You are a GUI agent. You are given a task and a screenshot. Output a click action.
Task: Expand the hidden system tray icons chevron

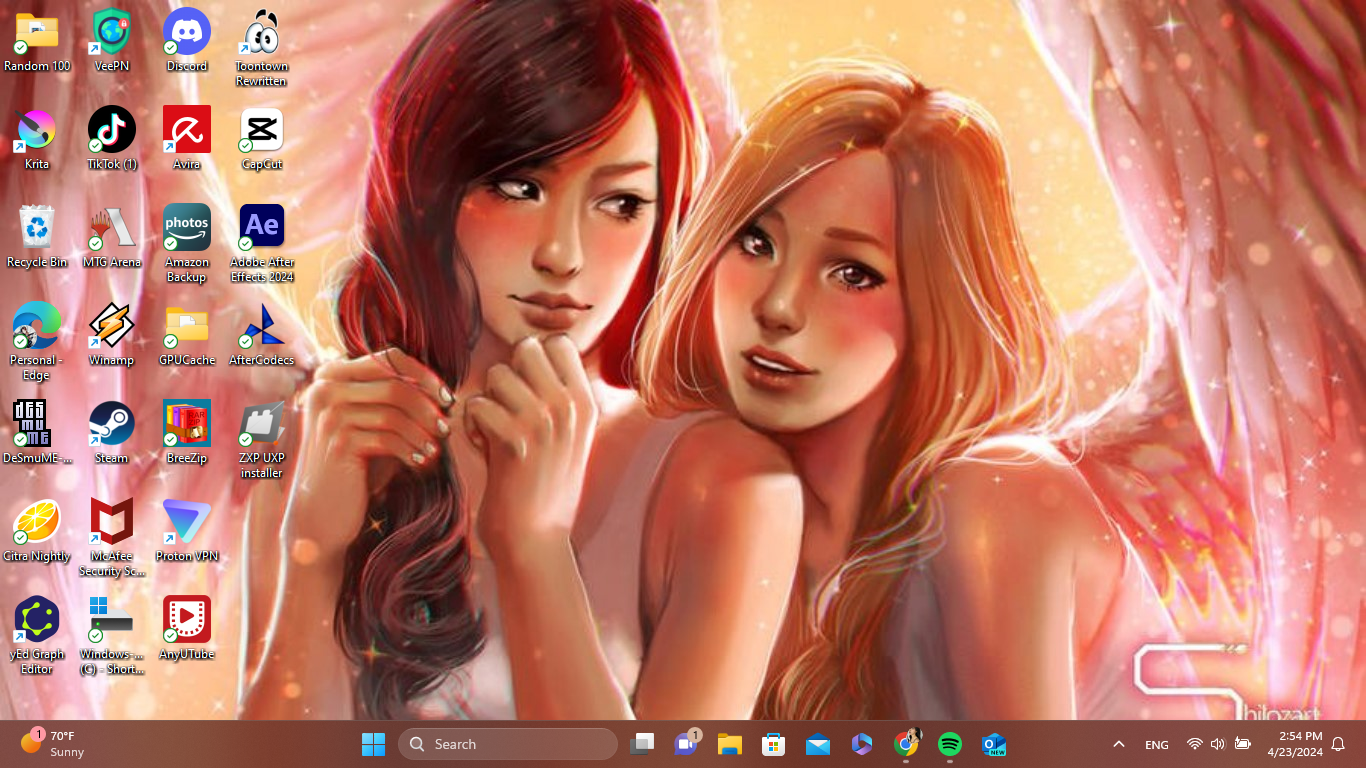pyautogui.click(x=1119, y=744)
